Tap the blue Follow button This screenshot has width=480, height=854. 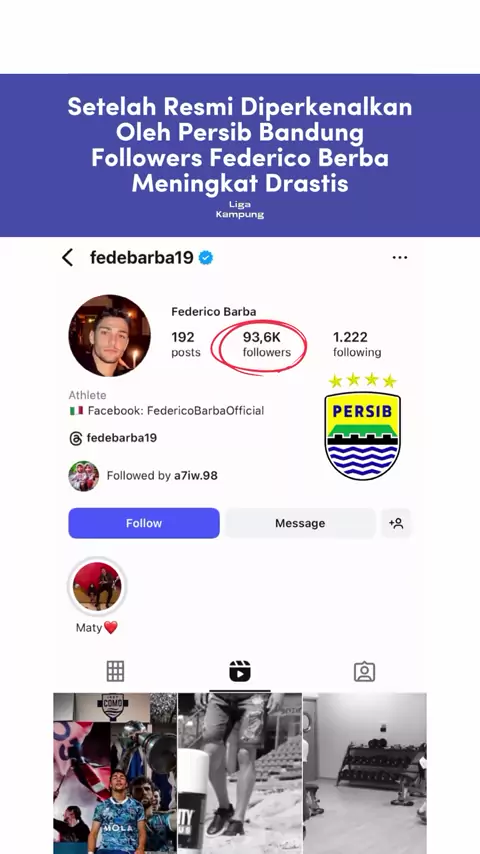point(144,523)
